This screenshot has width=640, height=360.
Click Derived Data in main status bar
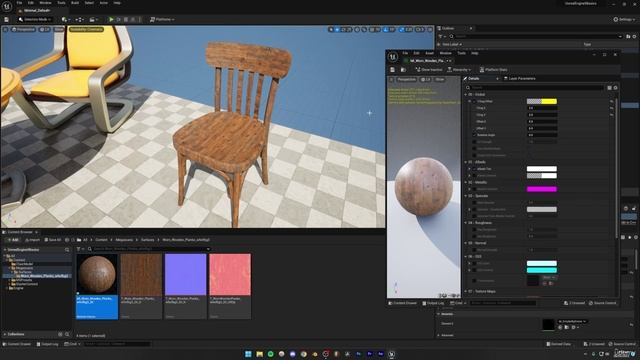(559, 344)
